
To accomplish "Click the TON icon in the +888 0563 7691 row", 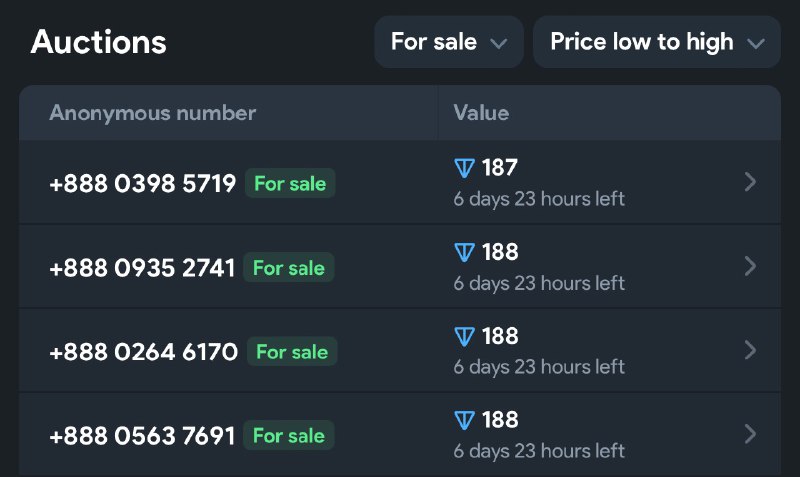I will [x=464, y=420].
